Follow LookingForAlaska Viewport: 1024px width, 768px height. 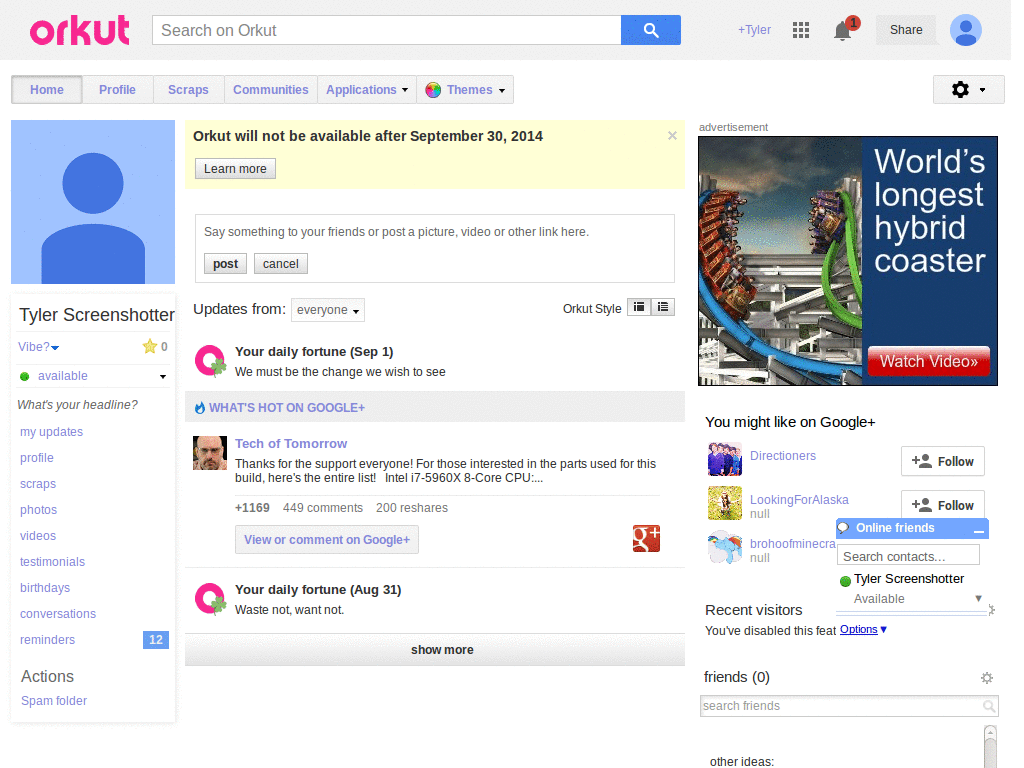pos(942,504)
